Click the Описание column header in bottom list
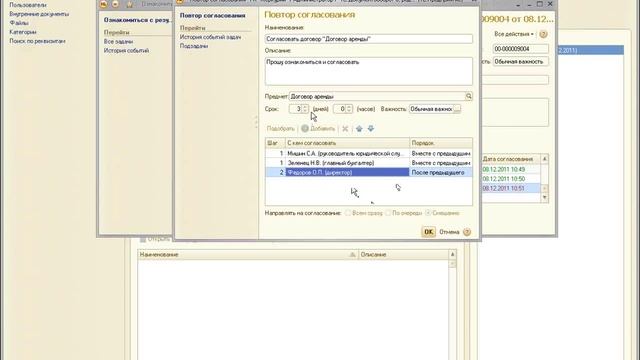640x360 pixels. (403, 255)
